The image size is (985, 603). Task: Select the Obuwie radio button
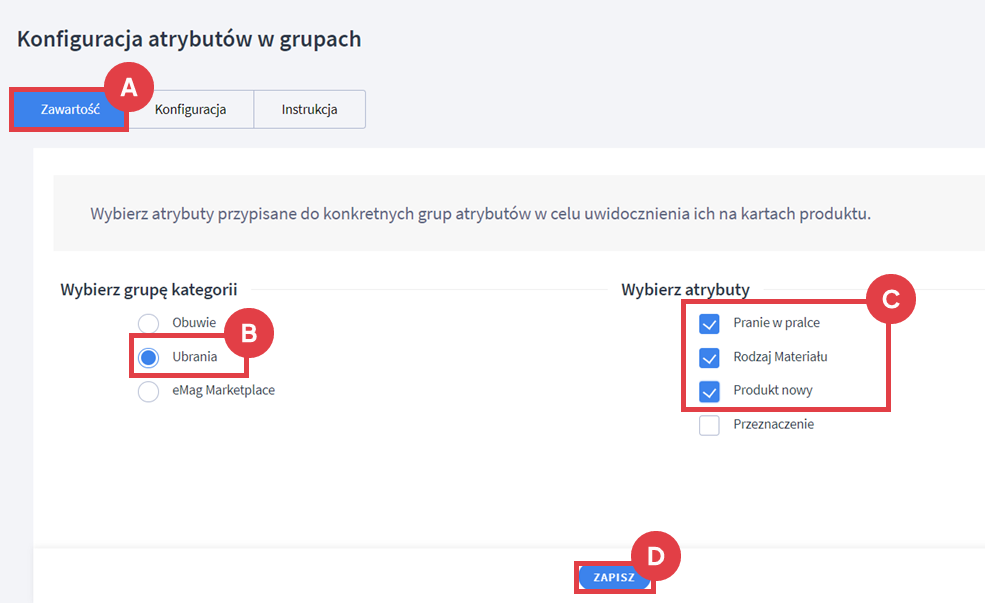pyautogui.click(x=149, y=323)
